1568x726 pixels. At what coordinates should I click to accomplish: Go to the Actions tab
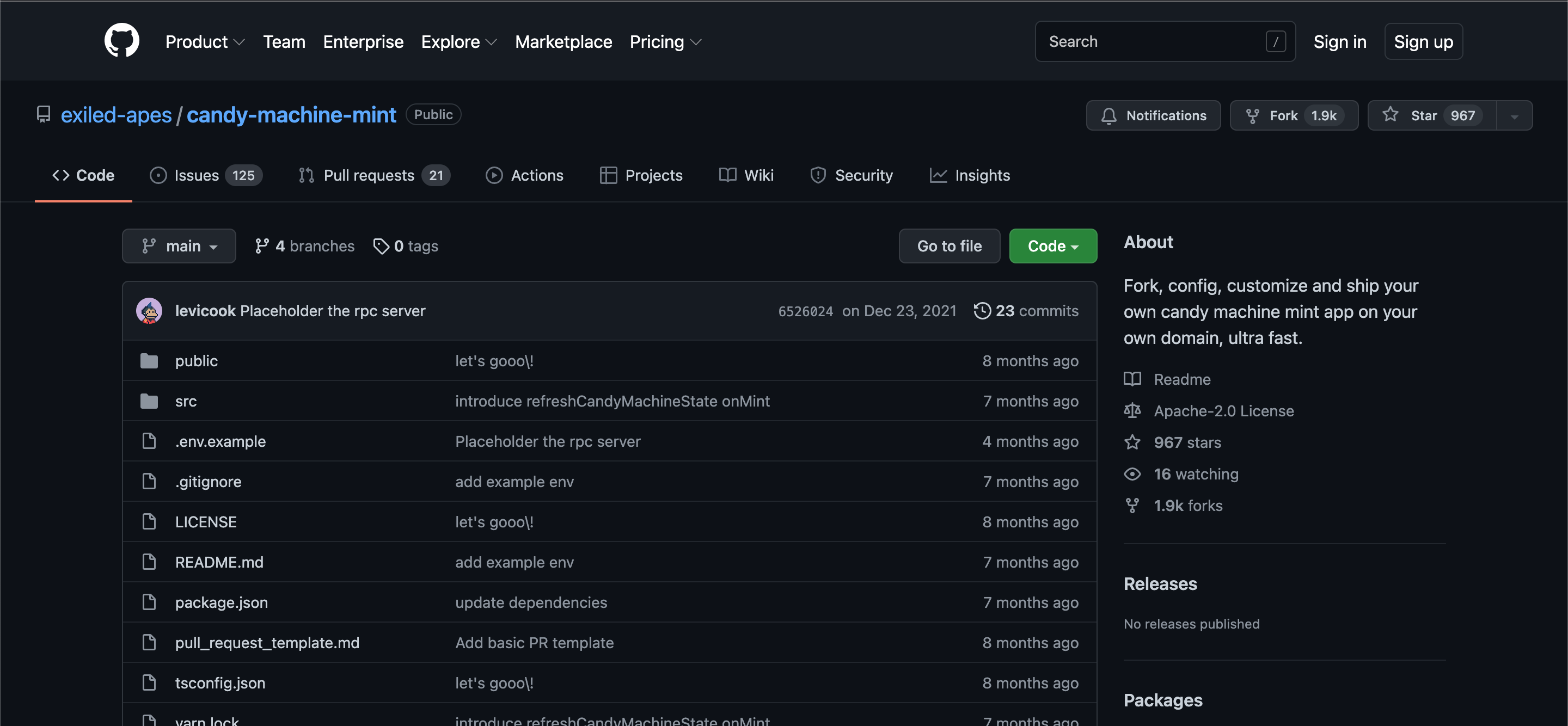pos(524,175)
